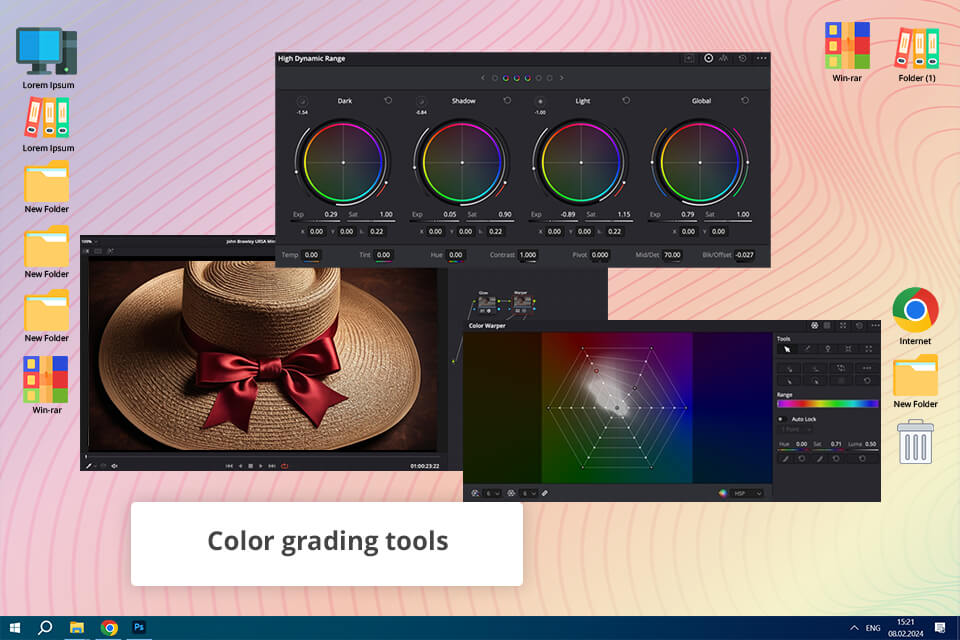Jump to last frame in viewer
Viewport: 960px width, 640px height.
(272, 466)
